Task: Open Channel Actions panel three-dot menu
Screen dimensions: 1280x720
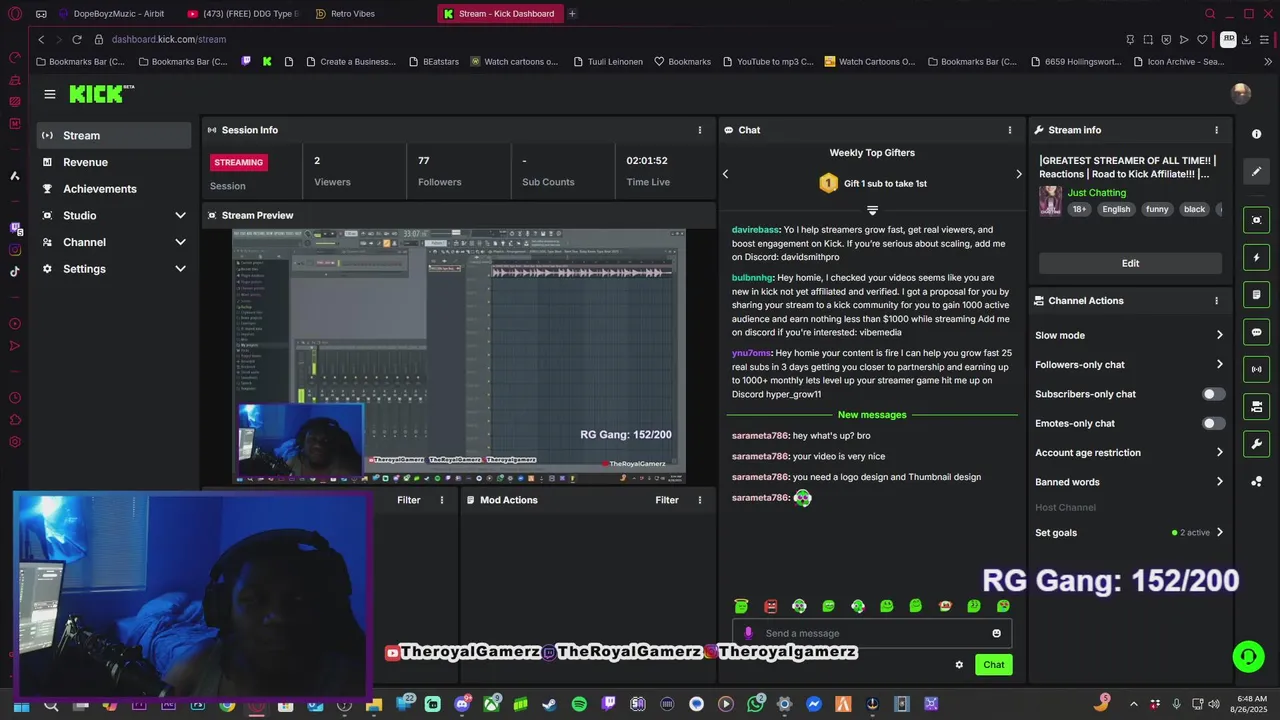Action: [1216, 301]
